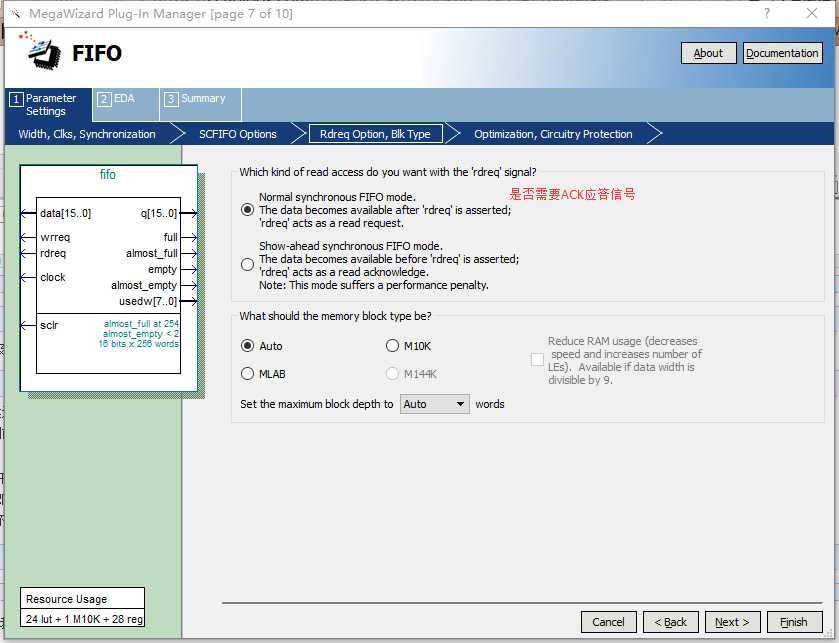Go to Optimization, Circuitry Protection step

coord(553,134)
